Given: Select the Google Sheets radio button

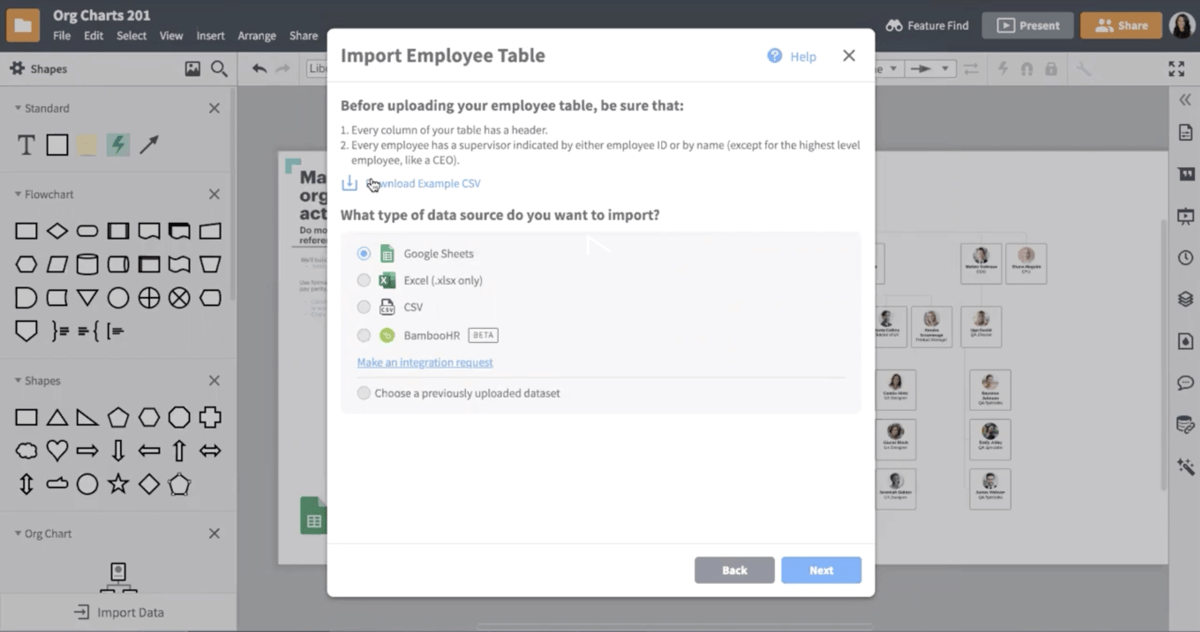Looking at the screenshot, I should point(364,253).
